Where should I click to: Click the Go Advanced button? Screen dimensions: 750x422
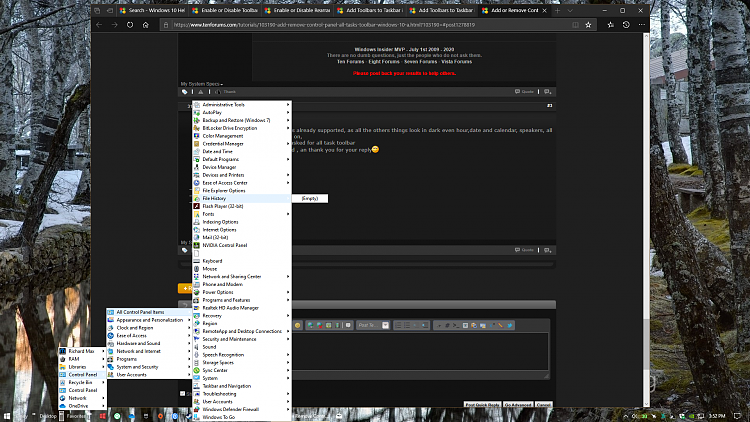pos(518,405)
